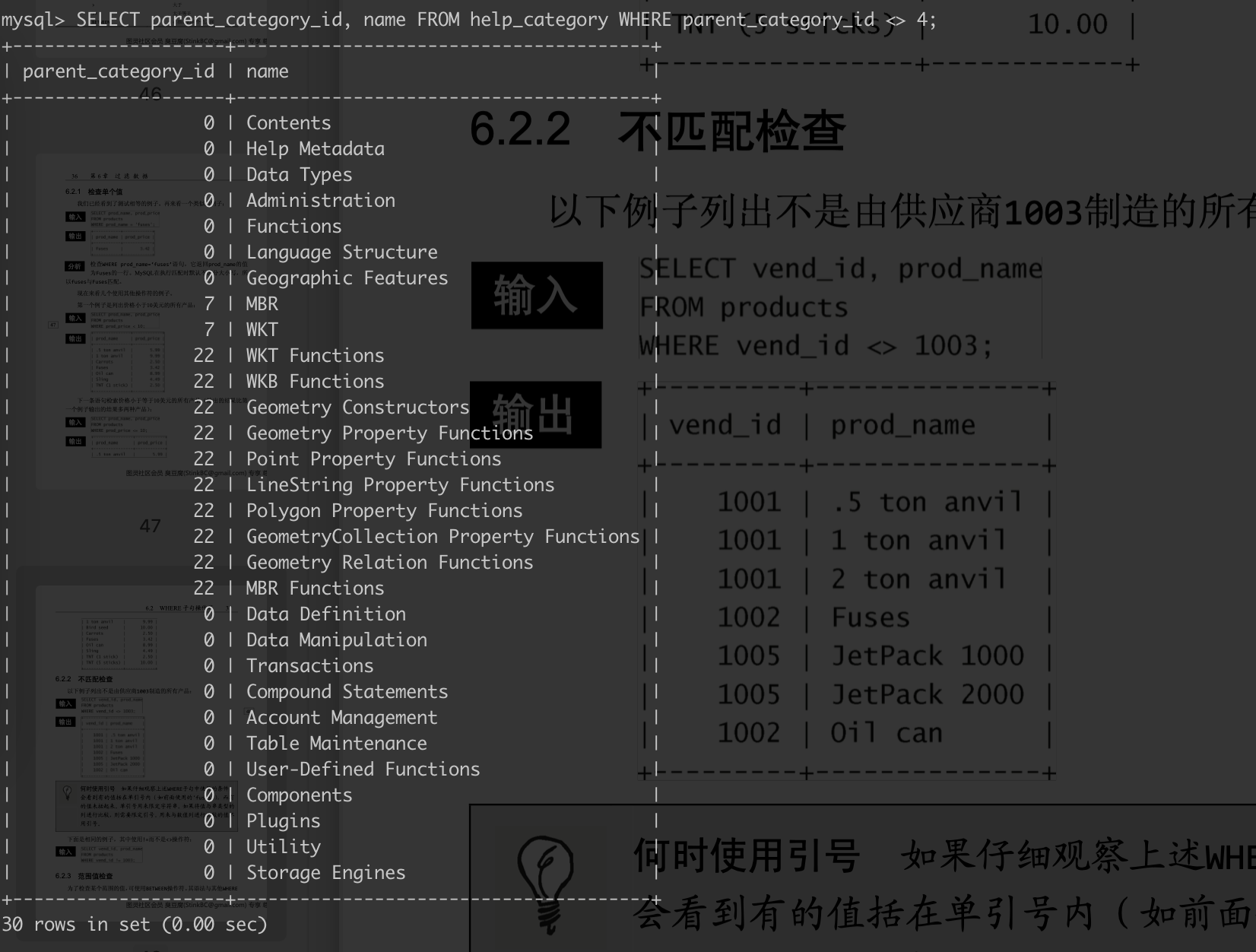This screenshot has height=952, width=1256.
Task: Click the Utility row
Action: pos(331,847)
